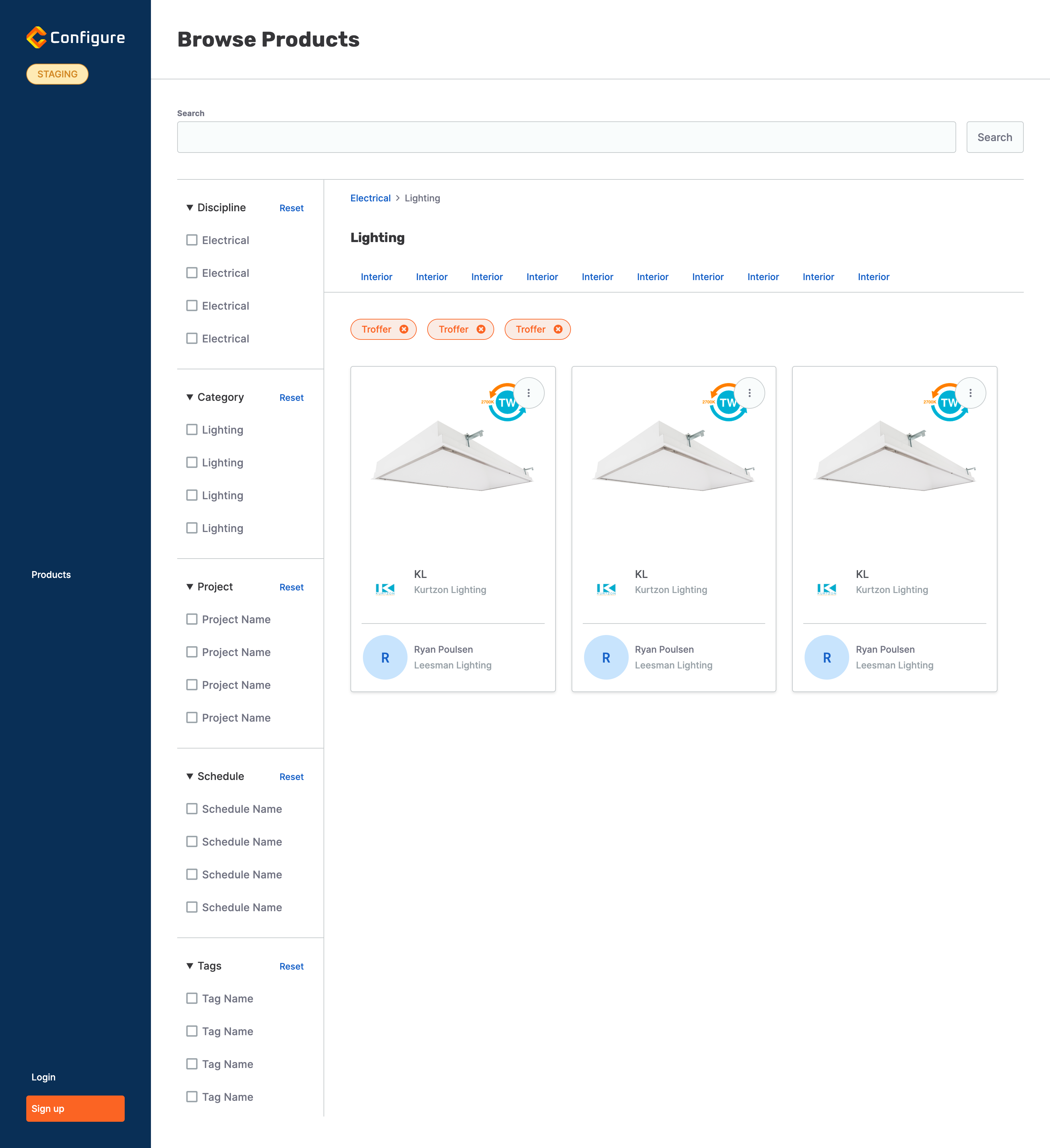Reset the Project filters
The width and height of the screenshot is (1050, 1148).
pos(291,588)
